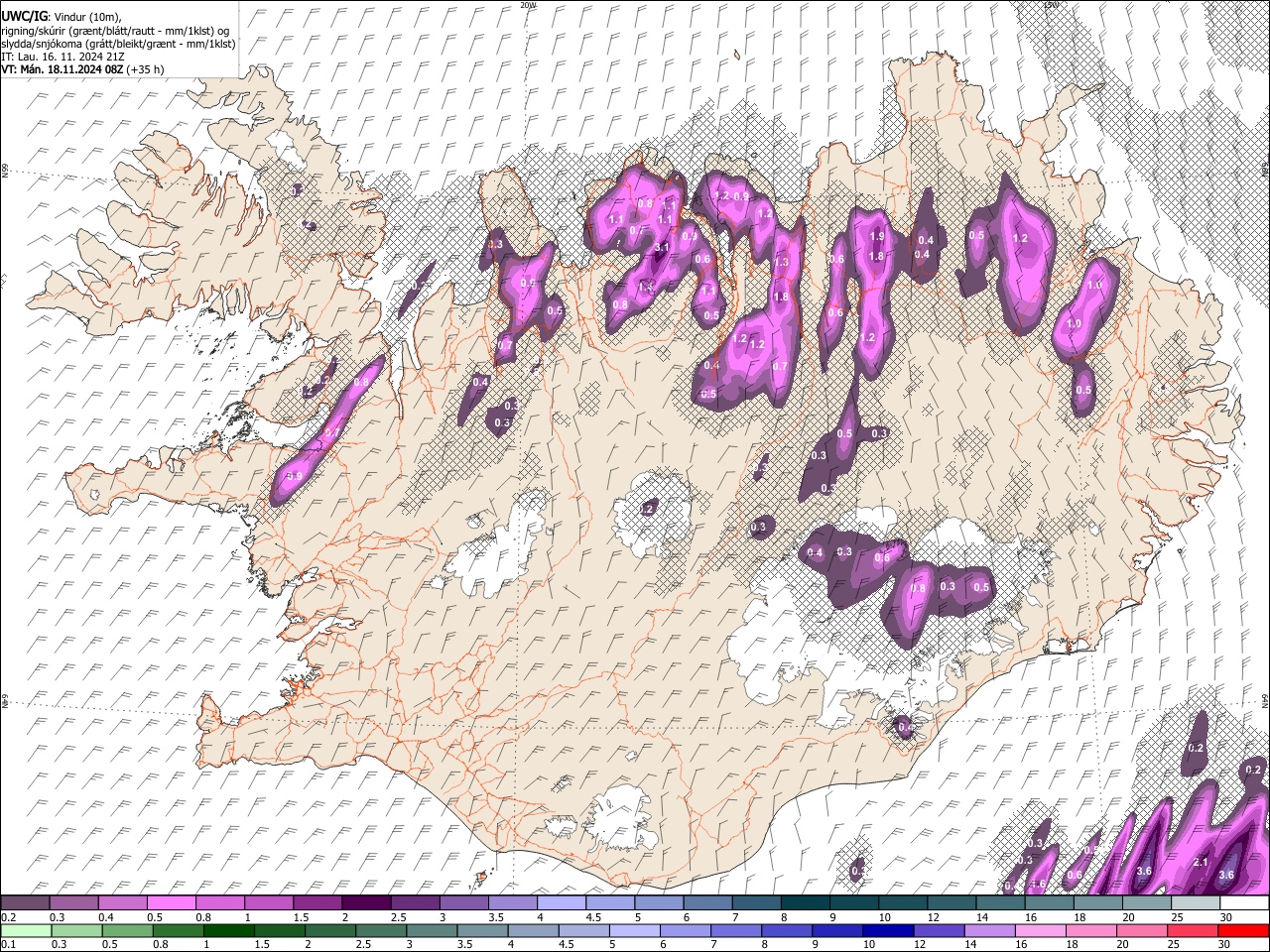Pick the darkest green 1 mm rain swatch

tap(229, 930)
